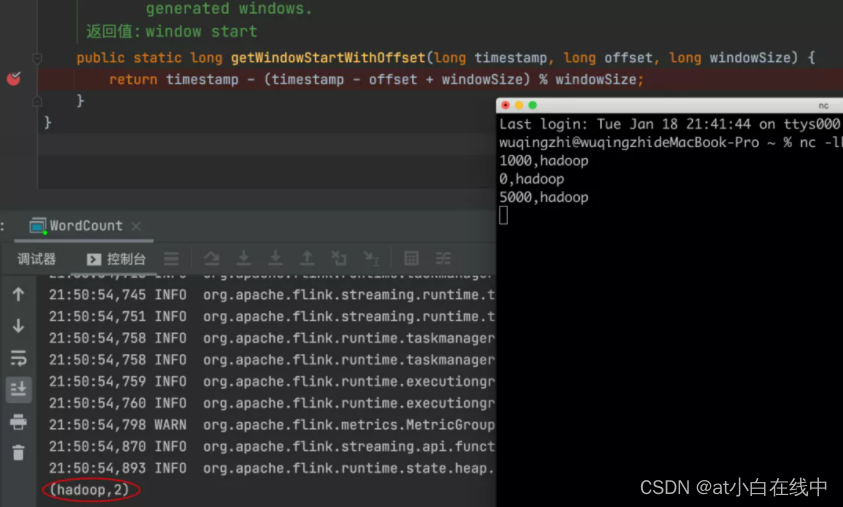Click '5000,hadoop' line in terminal
Image resolution: width=843 pixels, height=507 pixels.
tap(544, 197)
